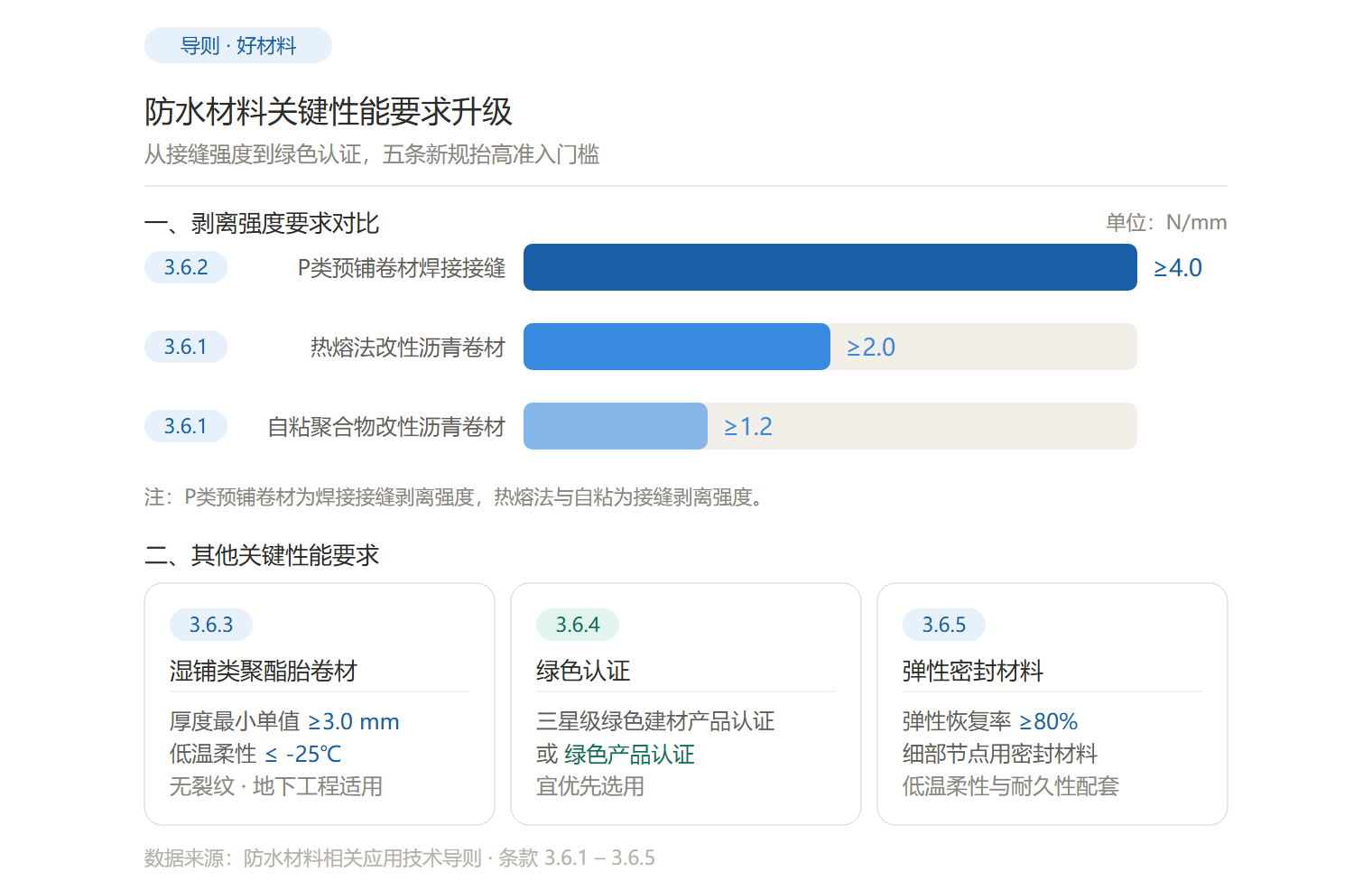Viewport: 1372px width, 881px height.
Task: Click the line 三星级绿色建材产品认证
Action: tap(655, 721)
